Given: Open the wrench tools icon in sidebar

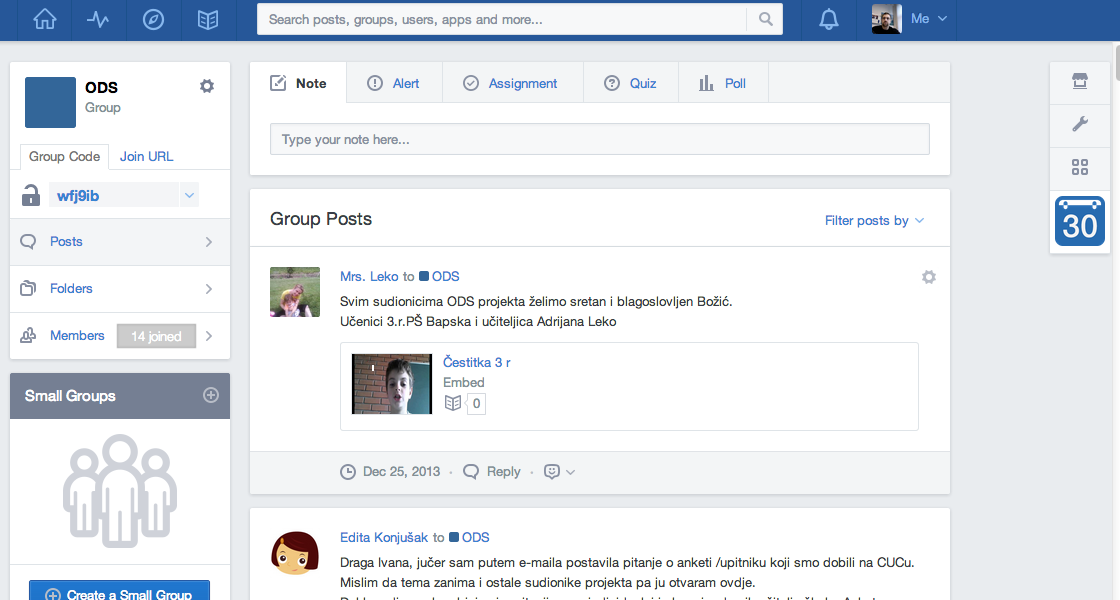Looking at the screenshot, I should click(1079, 124).
